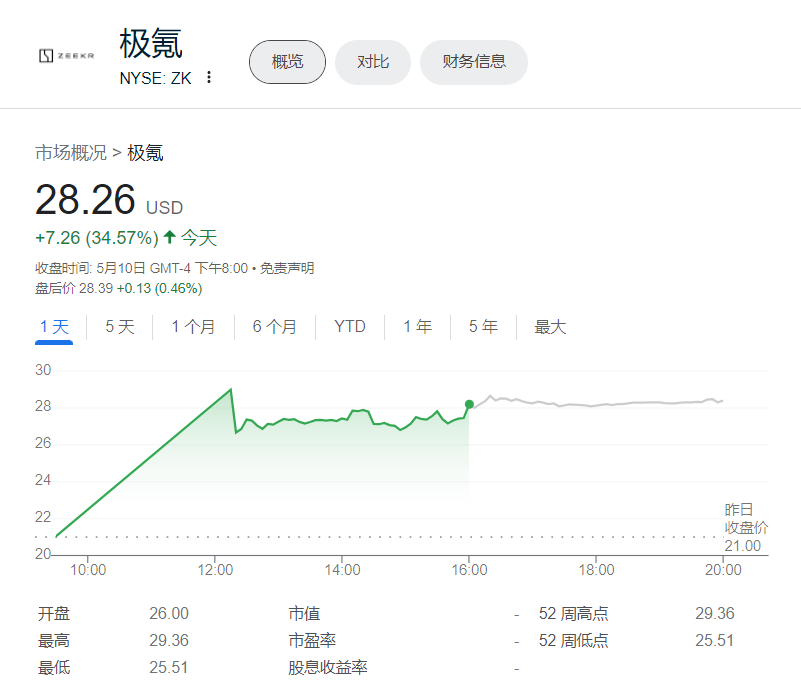Select the 1年 time range
The image size is (801, 694).
tap(417, 326)
